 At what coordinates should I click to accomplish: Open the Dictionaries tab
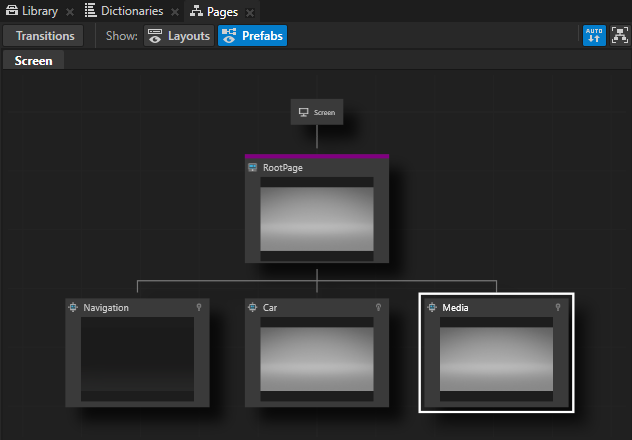click(123, 11)
